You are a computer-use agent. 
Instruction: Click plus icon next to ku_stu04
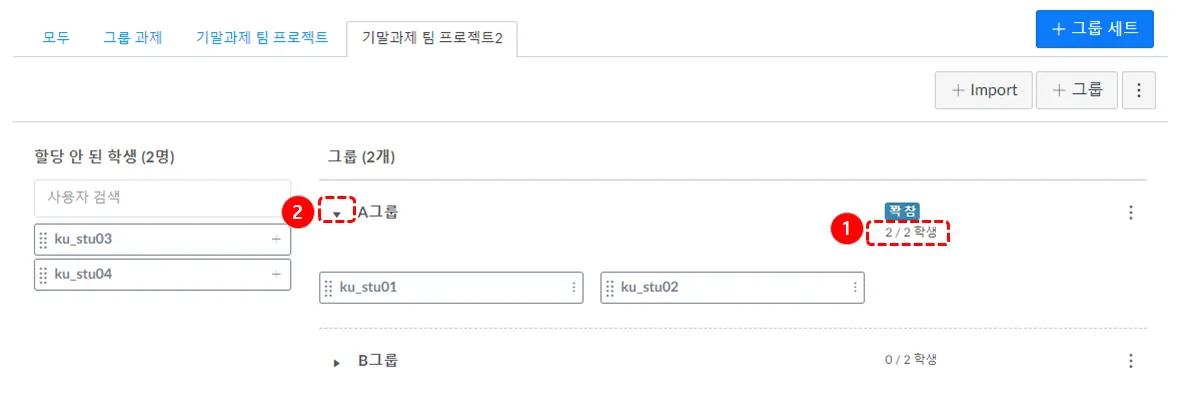click(x=276, y=274)
